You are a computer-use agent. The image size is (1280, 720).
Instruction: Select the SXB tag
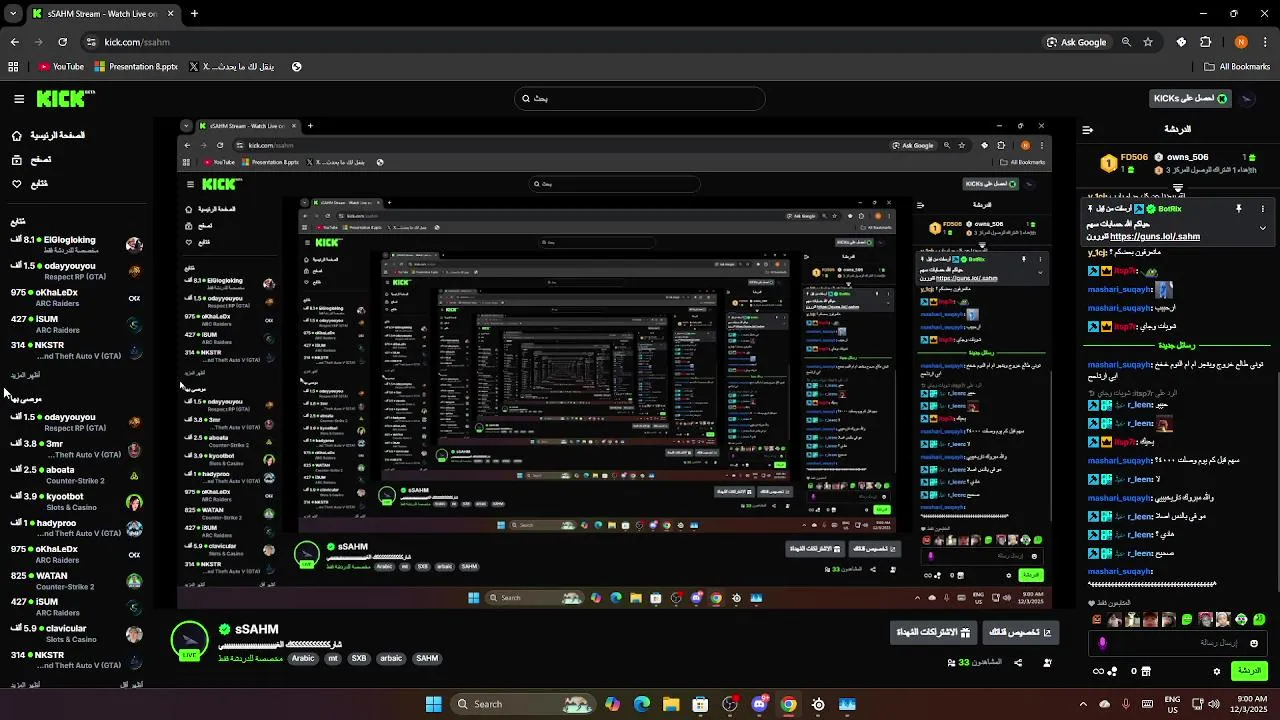click(359, 659)
